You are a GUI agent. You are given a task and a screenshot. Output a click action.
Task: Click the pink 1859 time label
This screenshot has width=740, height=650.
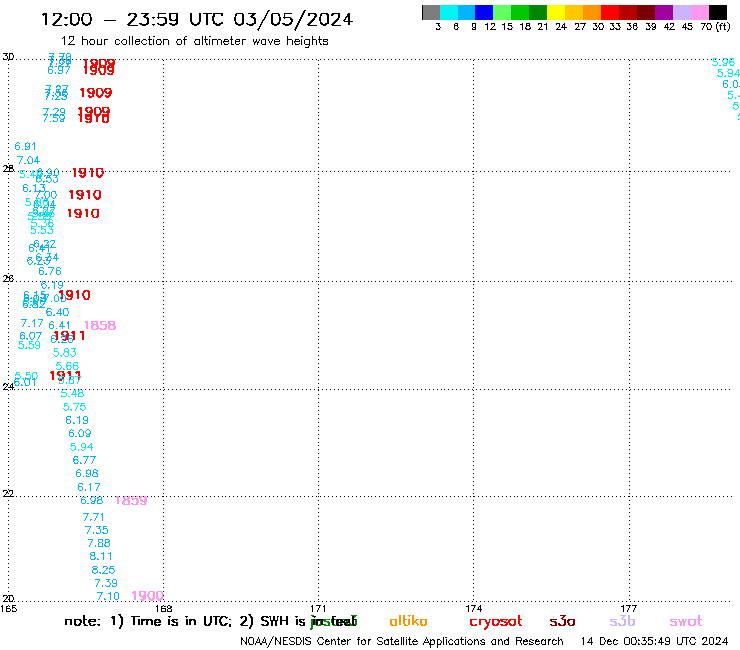[131, 500]
